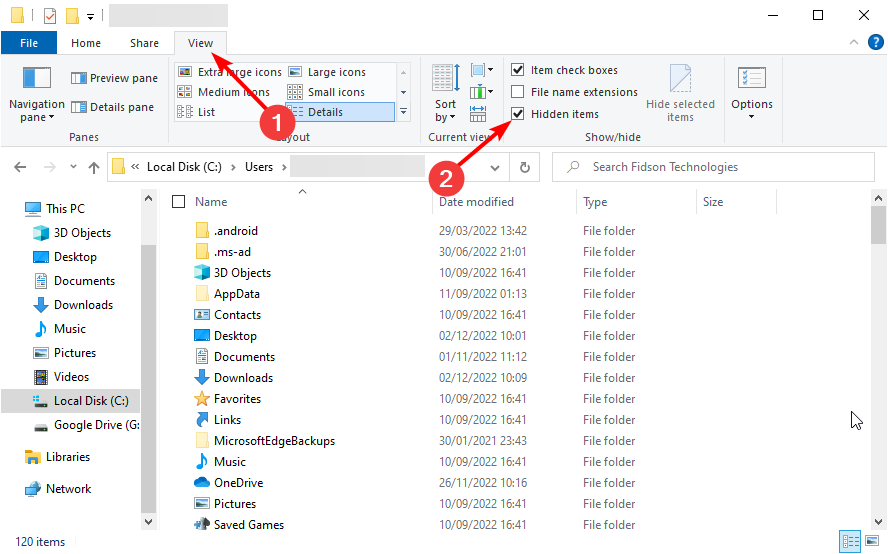Screen dimensions: 888x554
Task: Select the Saved Games folder
Action: pyautogui.click(x=249, y=525)
